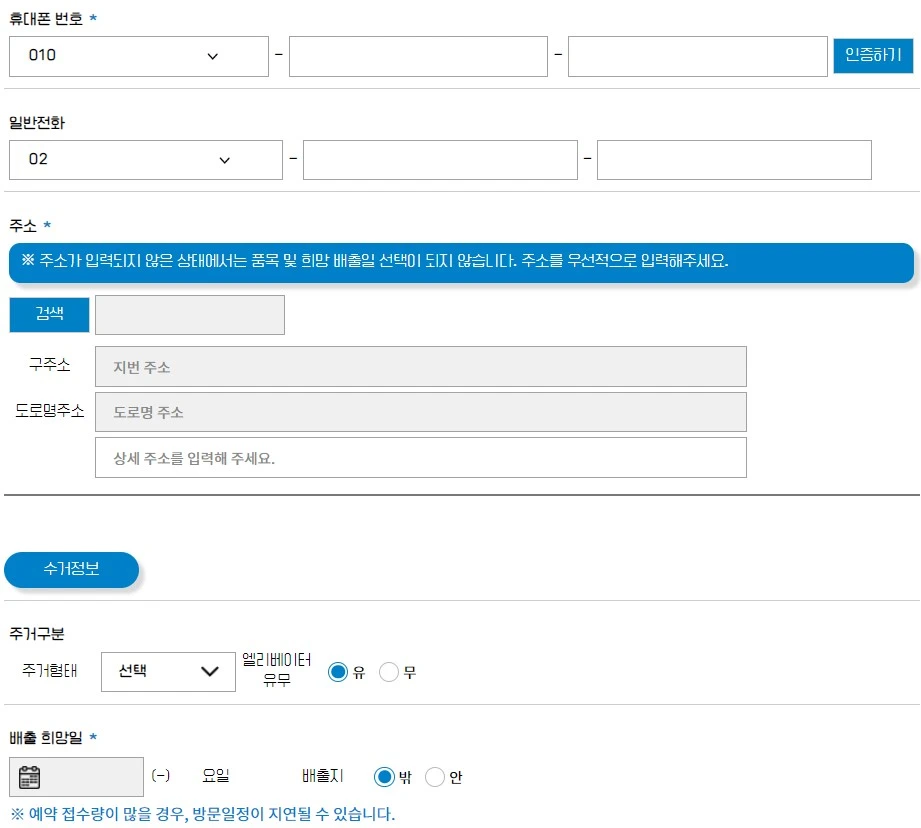Click the 일반전화 label
The width and height of the screenshot is (921, 828).
(37, 123)
